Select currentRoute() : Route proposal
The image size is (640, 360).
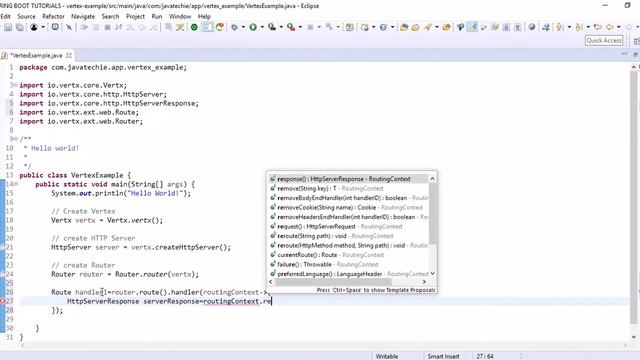tap(348, 255)
